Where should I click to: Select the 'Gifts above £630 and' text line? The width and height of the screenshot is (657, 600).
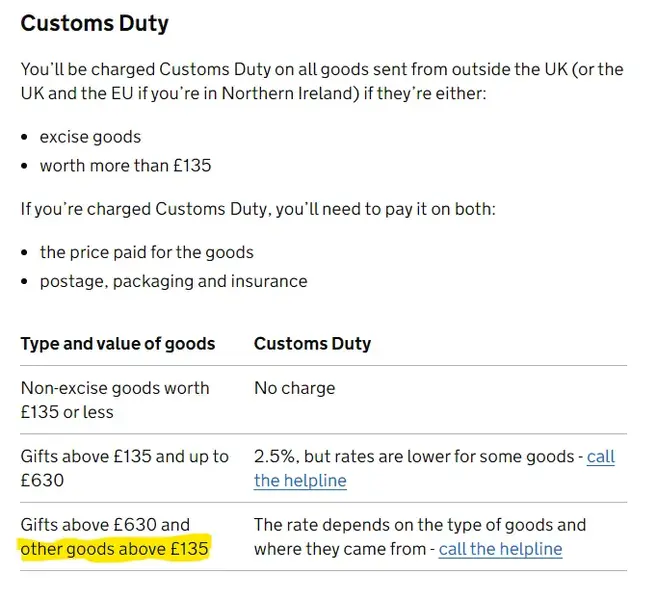coord(105,525)
